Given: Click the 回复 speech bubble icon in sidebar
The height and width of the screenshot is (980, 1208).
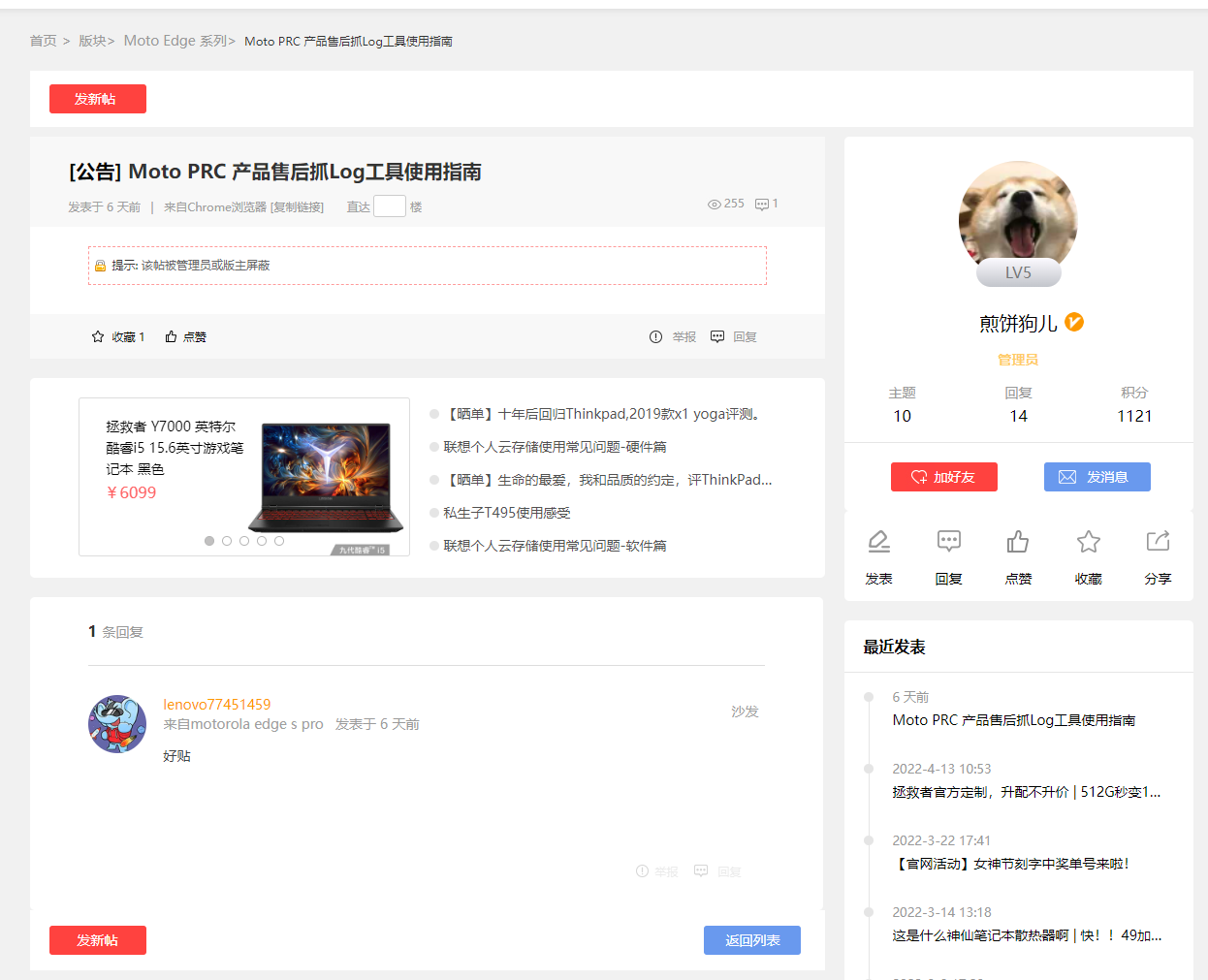Looking at the screenshot, I should (949, 541).
